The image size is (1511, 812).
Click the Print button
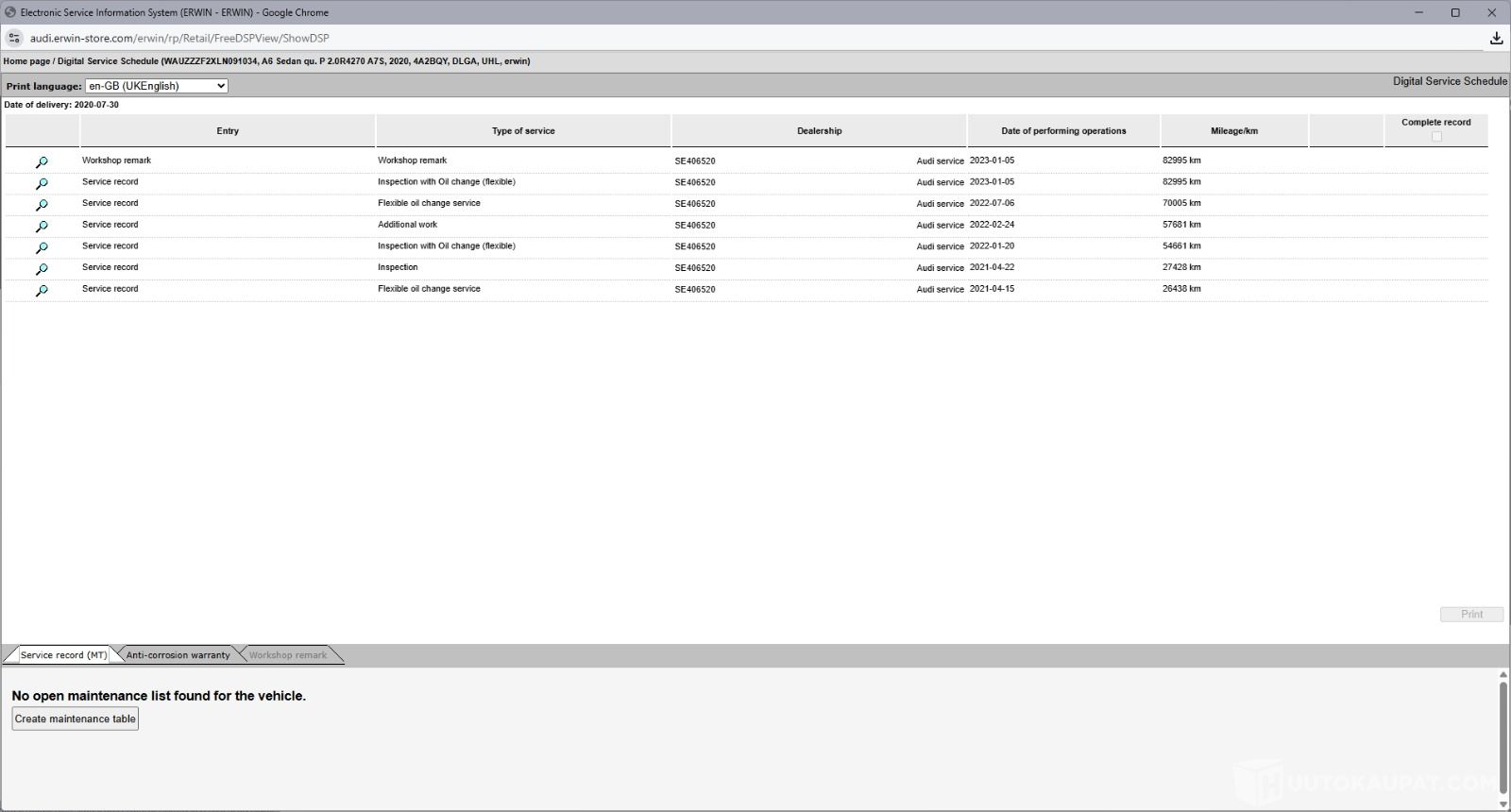[x=1471, y=615]
